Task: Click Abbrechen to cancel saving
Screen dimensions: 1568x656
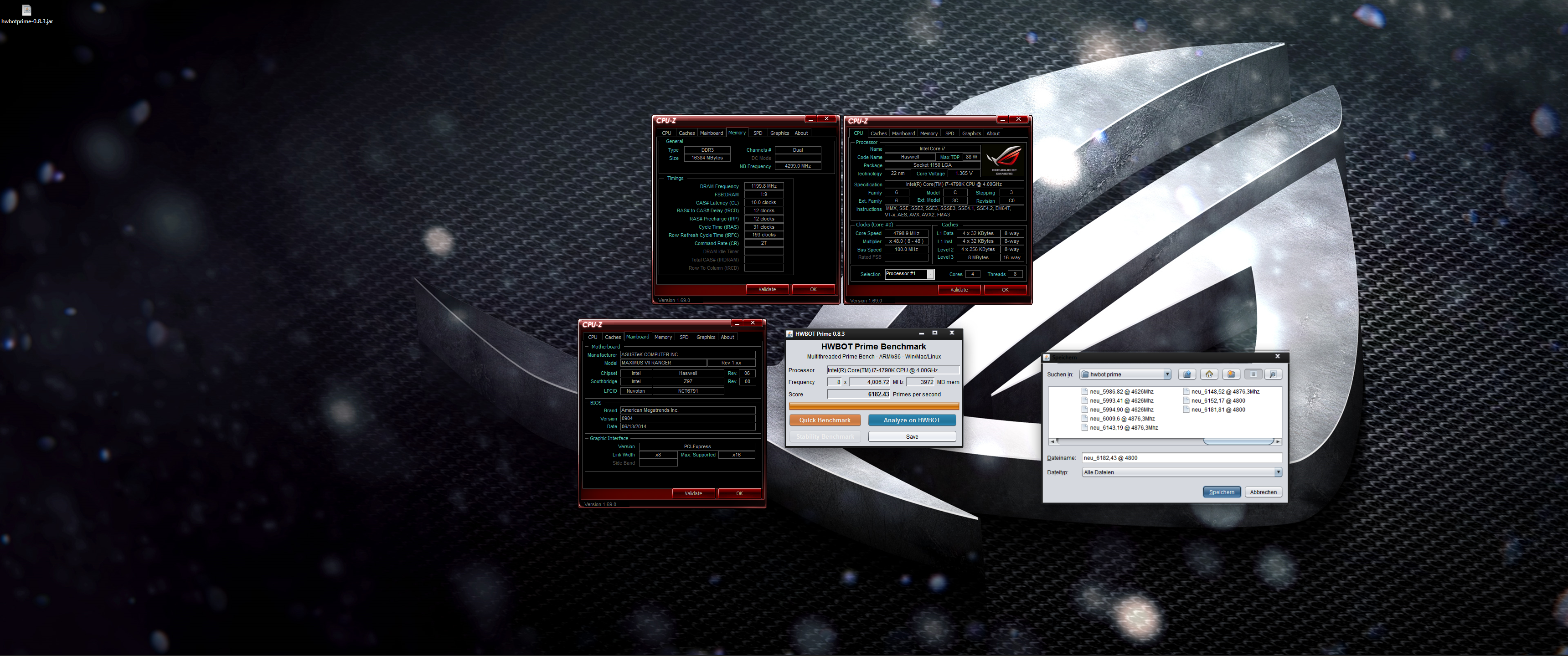Action: (x=1264, y=492)
